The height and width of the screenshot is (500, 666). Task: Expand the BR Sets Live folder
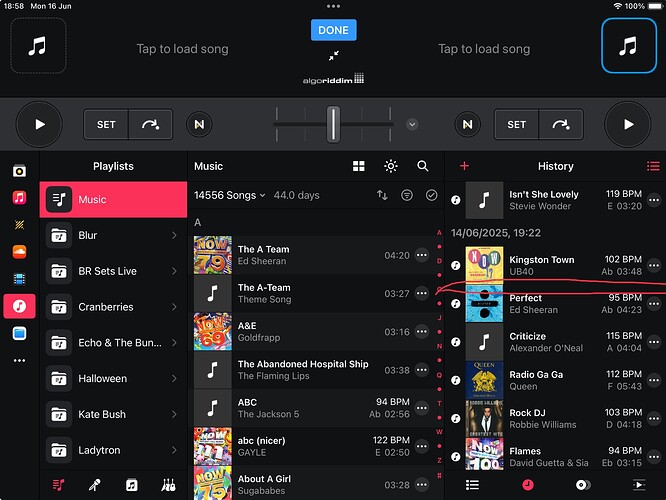tap(113, 271)
